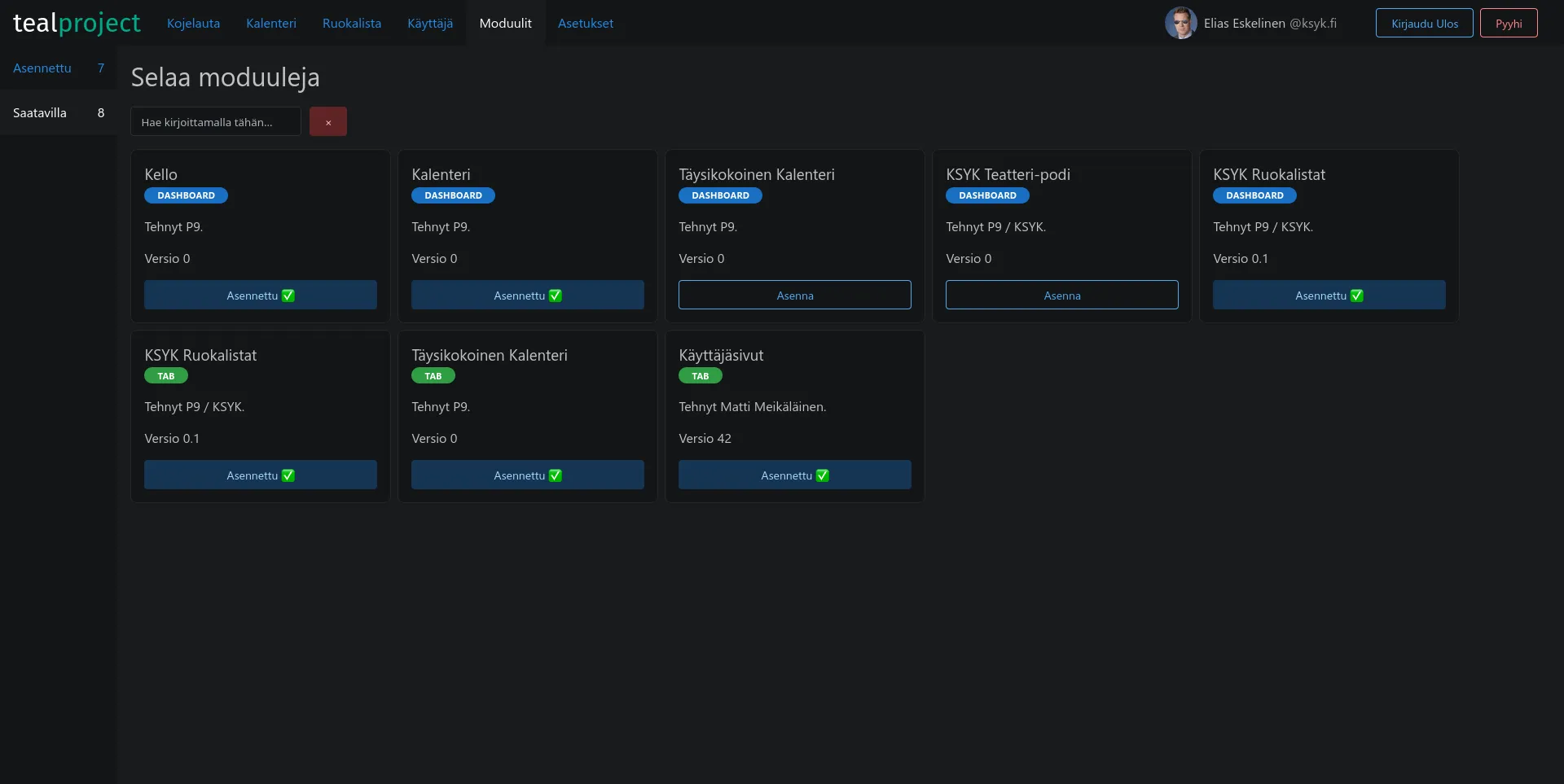Open the Kojelauta navigation item
Screen dimensions: 1564x784
click(193, 23)
